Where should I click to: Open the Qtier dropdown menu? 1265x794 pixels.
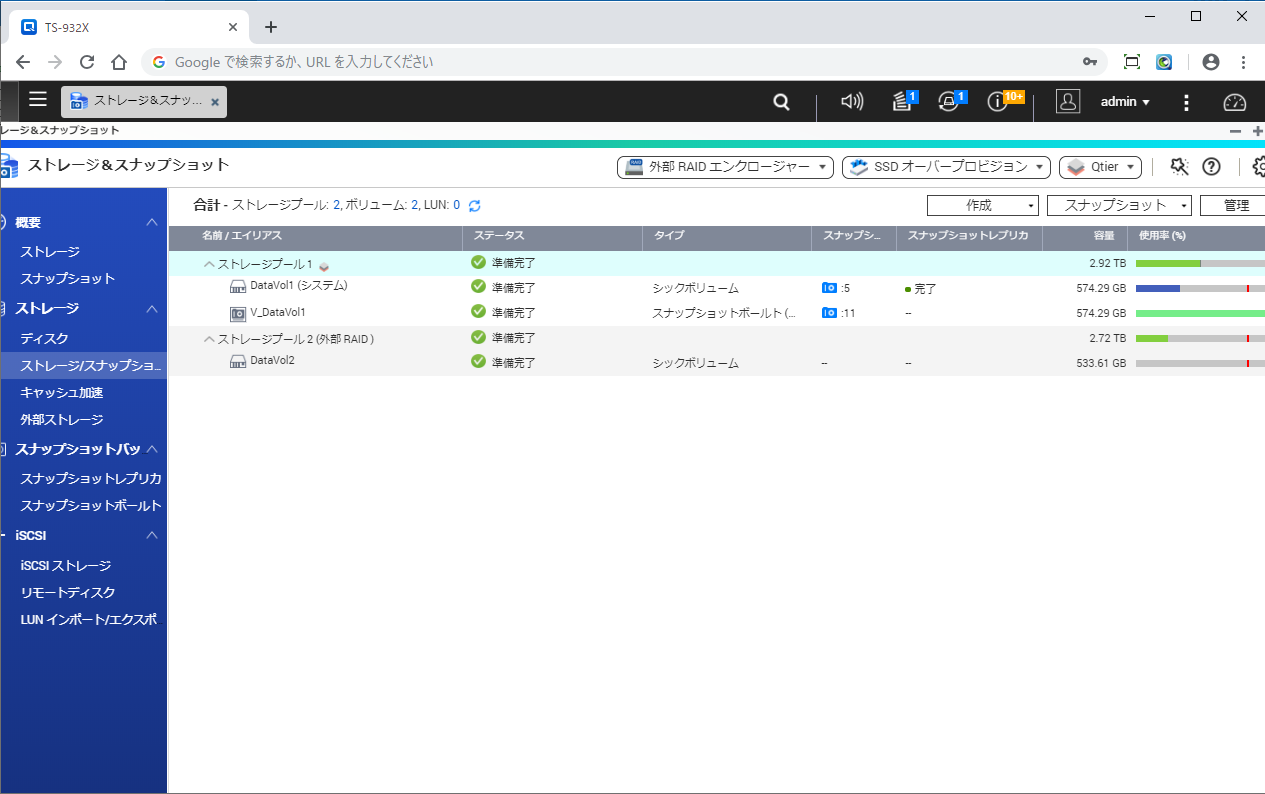click(1100, 167)
